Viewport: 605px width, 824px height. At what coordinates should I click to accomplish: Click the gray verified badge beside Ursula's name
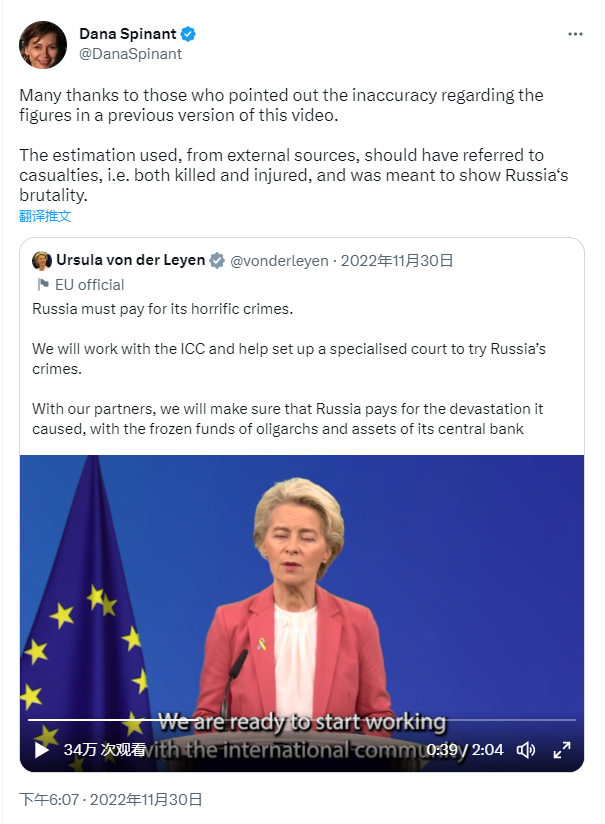tap(216, 261)
